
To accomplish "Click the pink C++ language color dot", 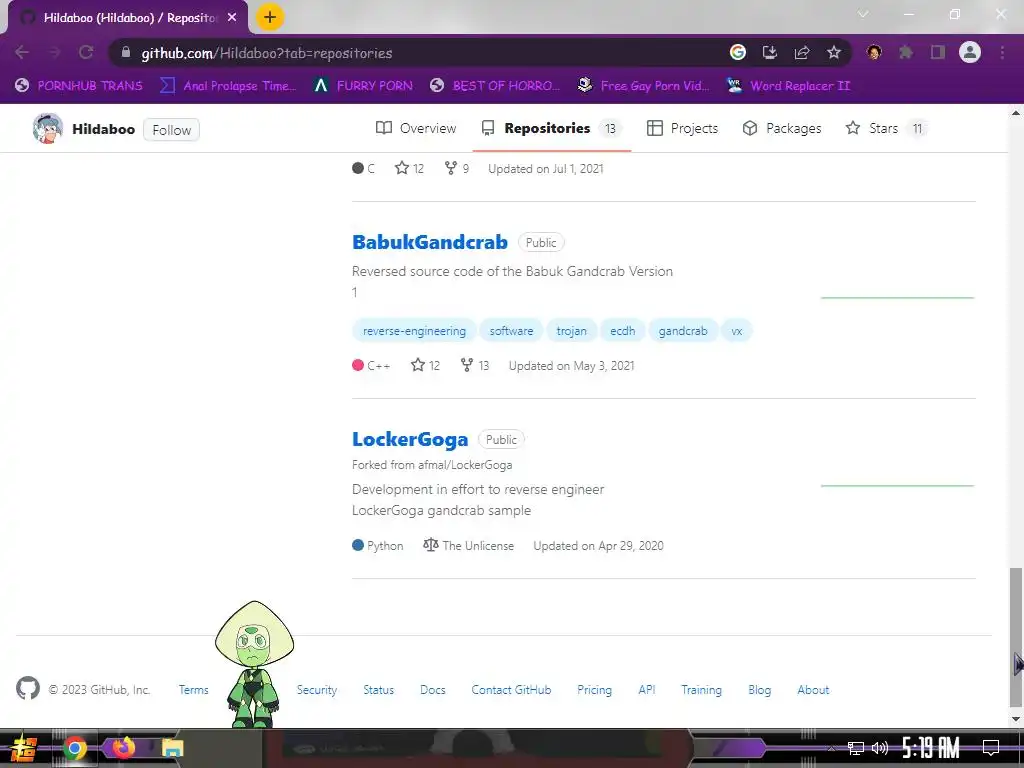I will tap(358, 365).
